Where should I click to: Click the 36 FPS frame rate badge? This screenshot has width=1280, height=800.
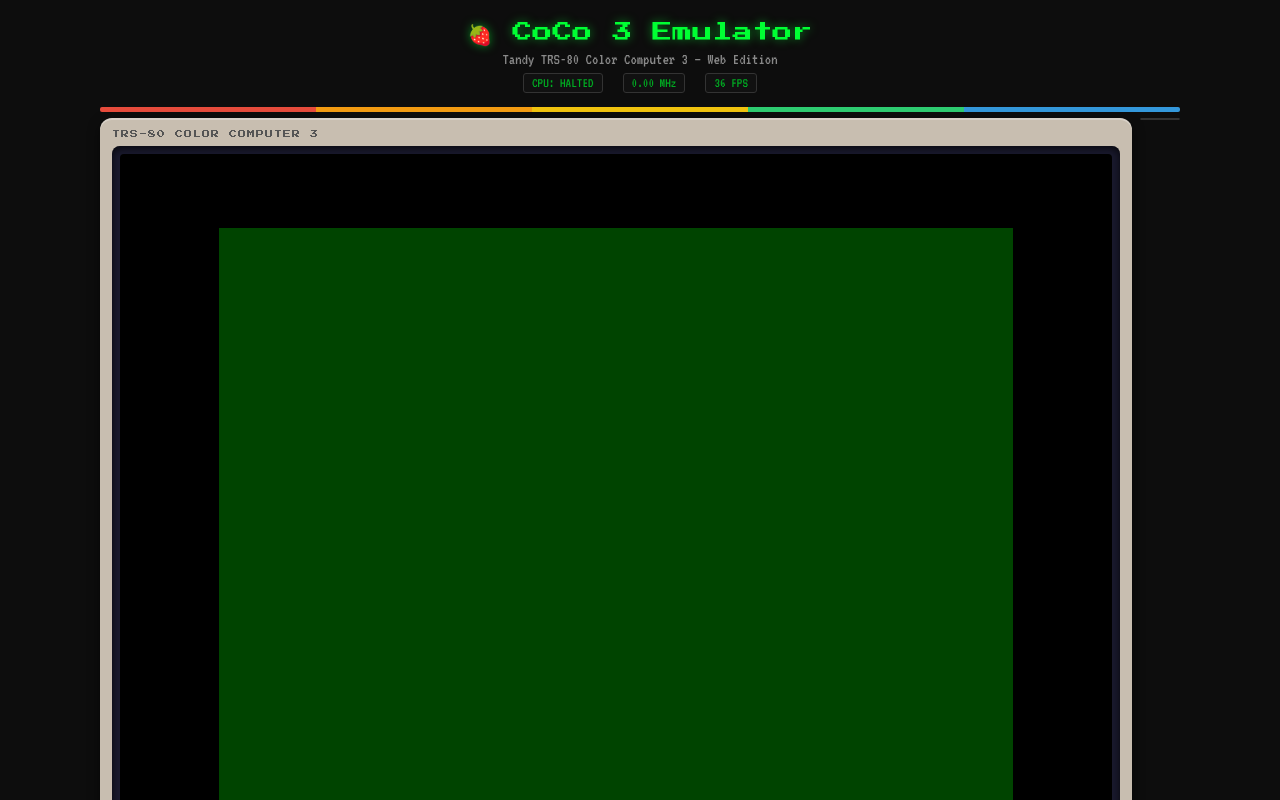click(x=730, y=83)
